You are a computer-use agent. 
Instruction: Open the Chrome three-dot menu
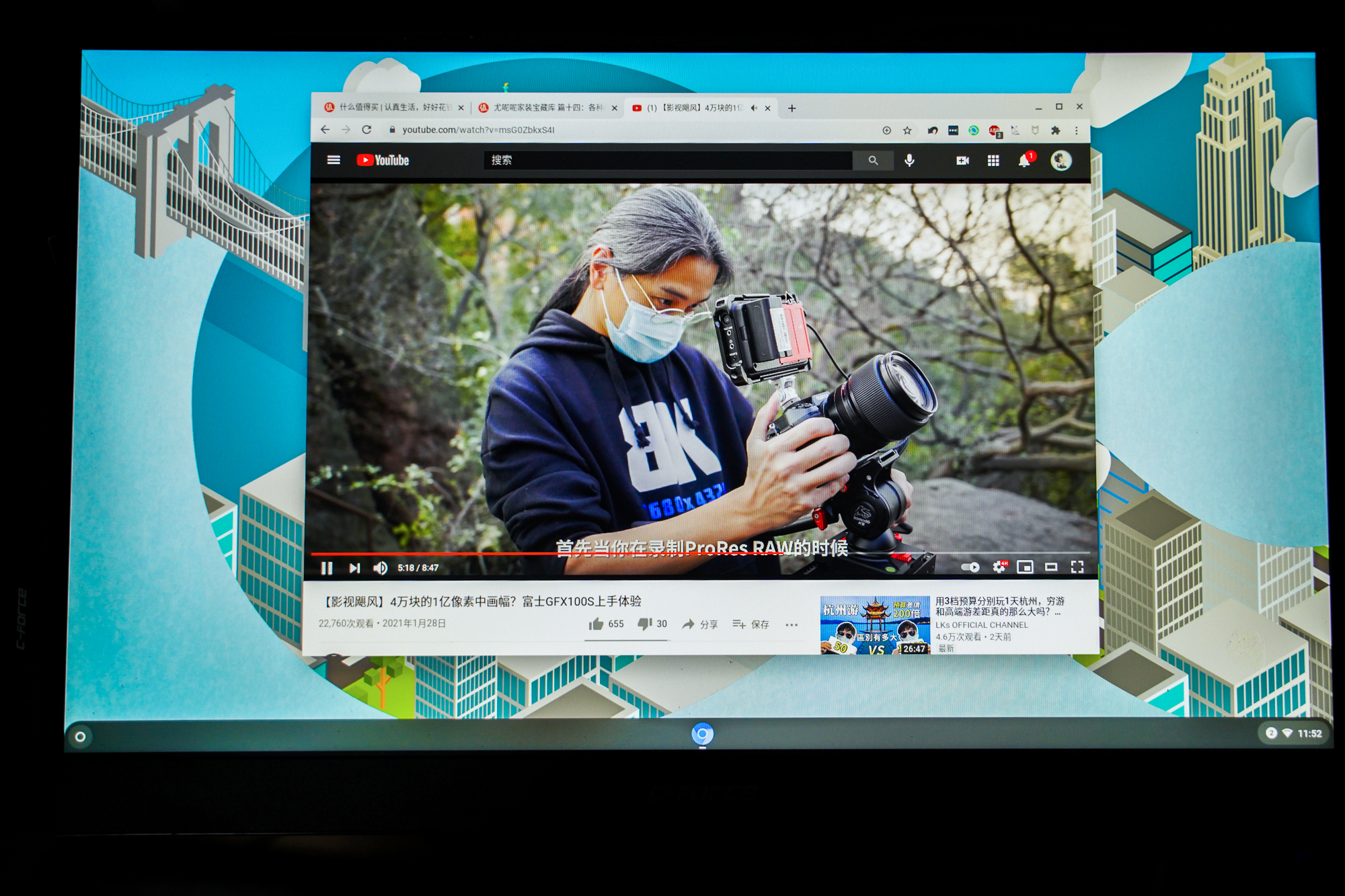click(x=1076, y=130)
